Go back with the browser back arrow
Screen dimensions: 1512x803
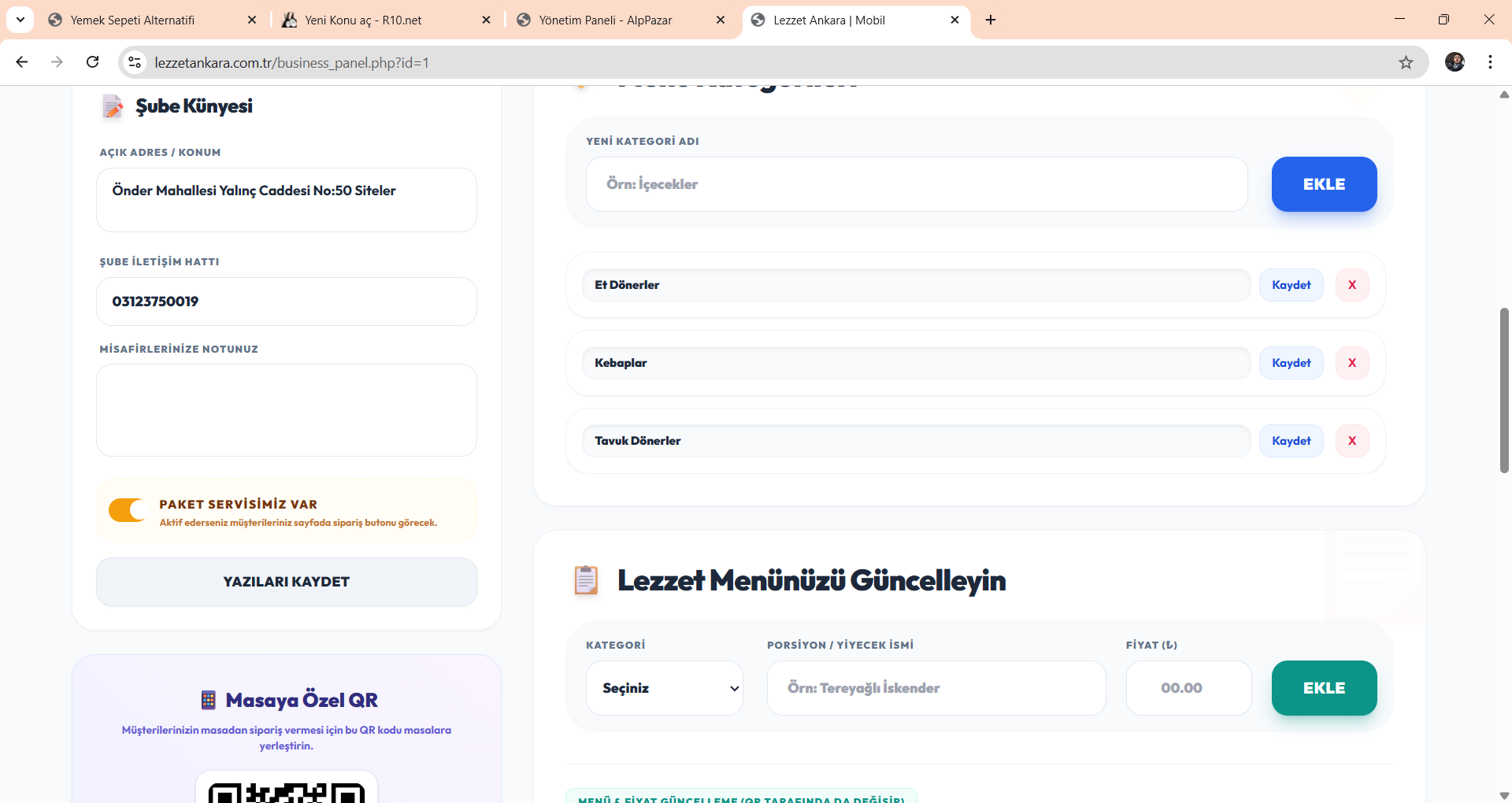pos(22,62)
